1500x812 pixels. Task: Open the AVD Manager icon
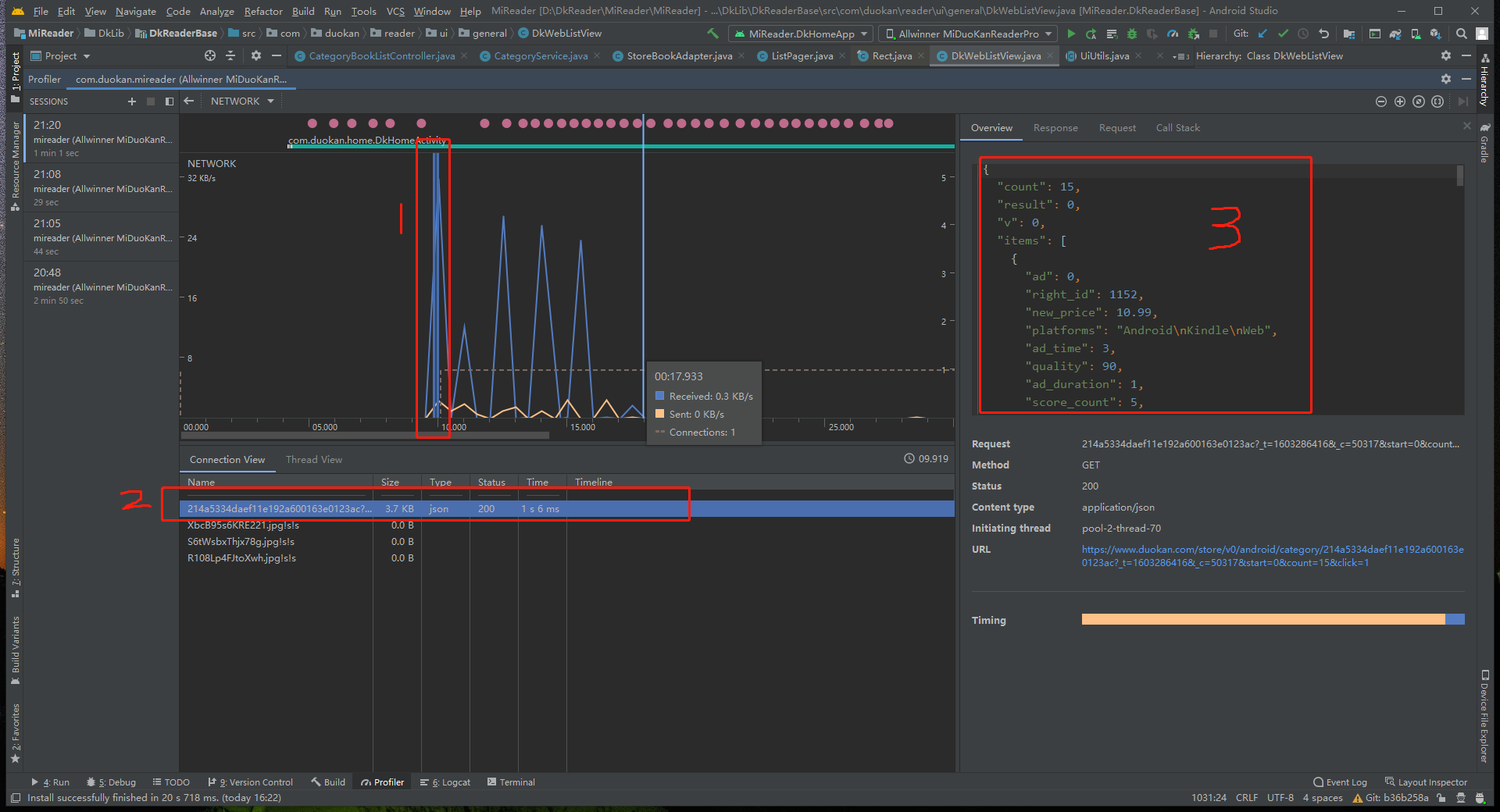[x=1416, y=34]
